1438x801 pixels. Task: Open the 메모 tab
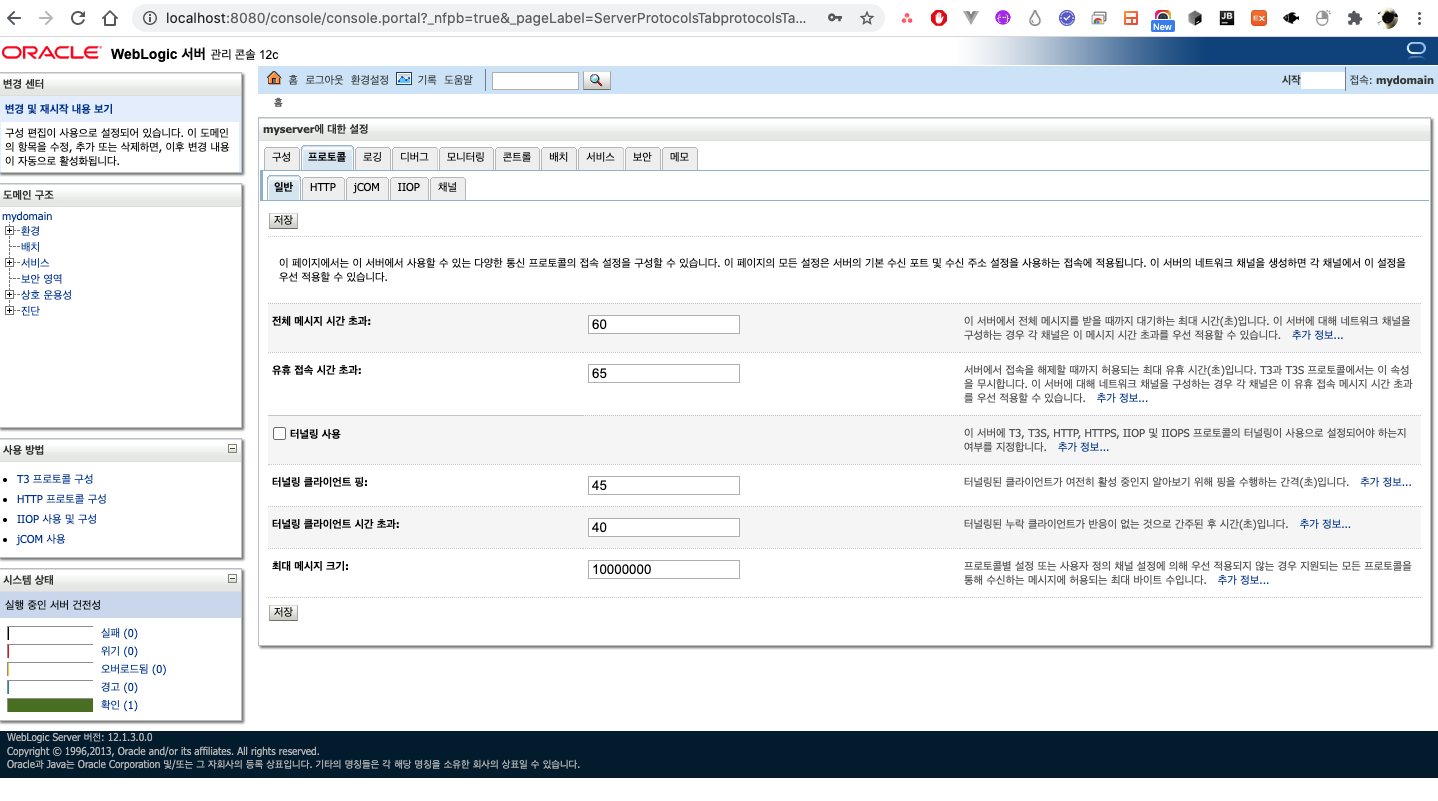[679, 158]
